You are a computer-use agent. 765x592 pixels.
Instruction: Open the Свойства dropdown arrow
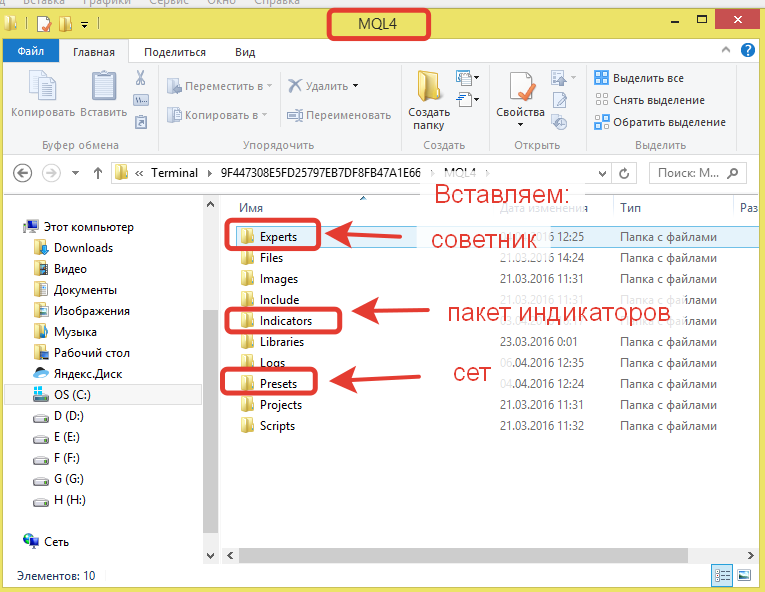[521, 125]
